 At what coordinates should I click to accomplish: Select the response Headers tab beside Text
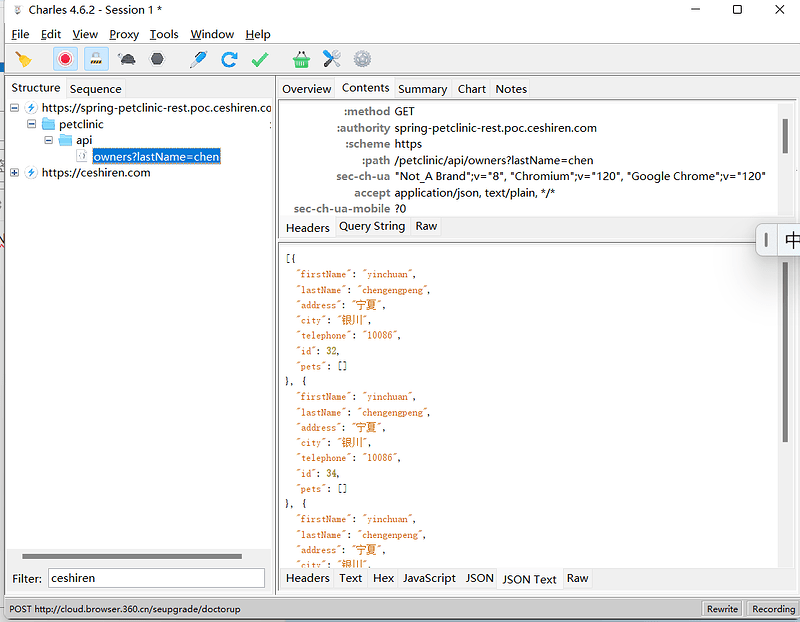[x=308, y=578]
